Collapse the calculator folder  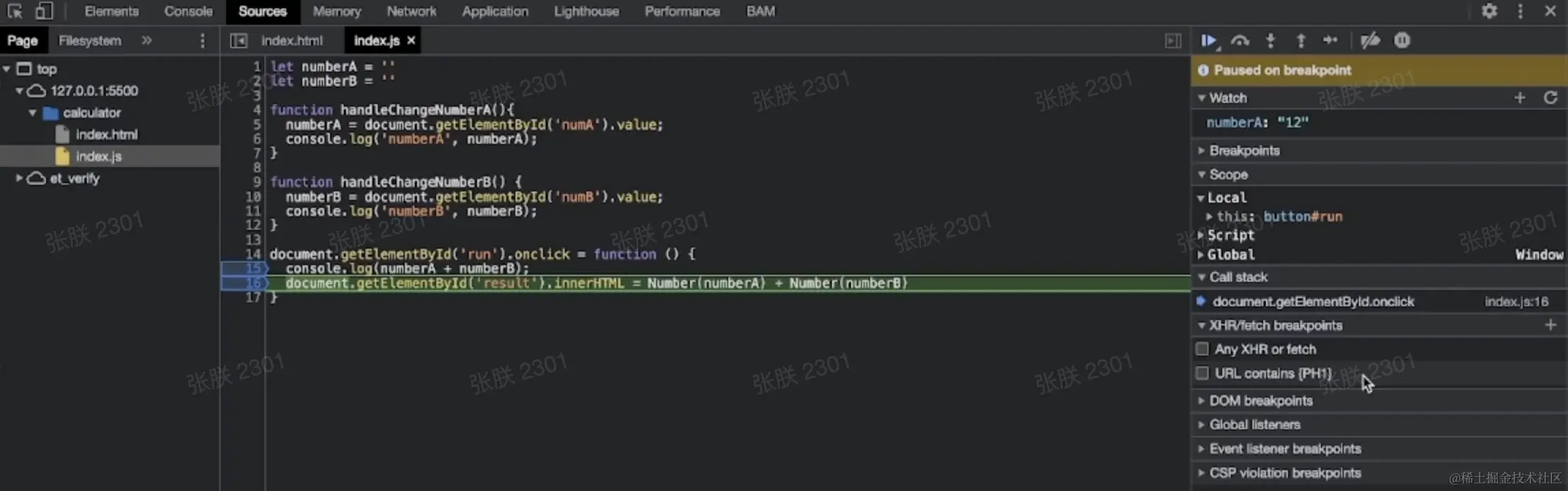pos(33,112)
